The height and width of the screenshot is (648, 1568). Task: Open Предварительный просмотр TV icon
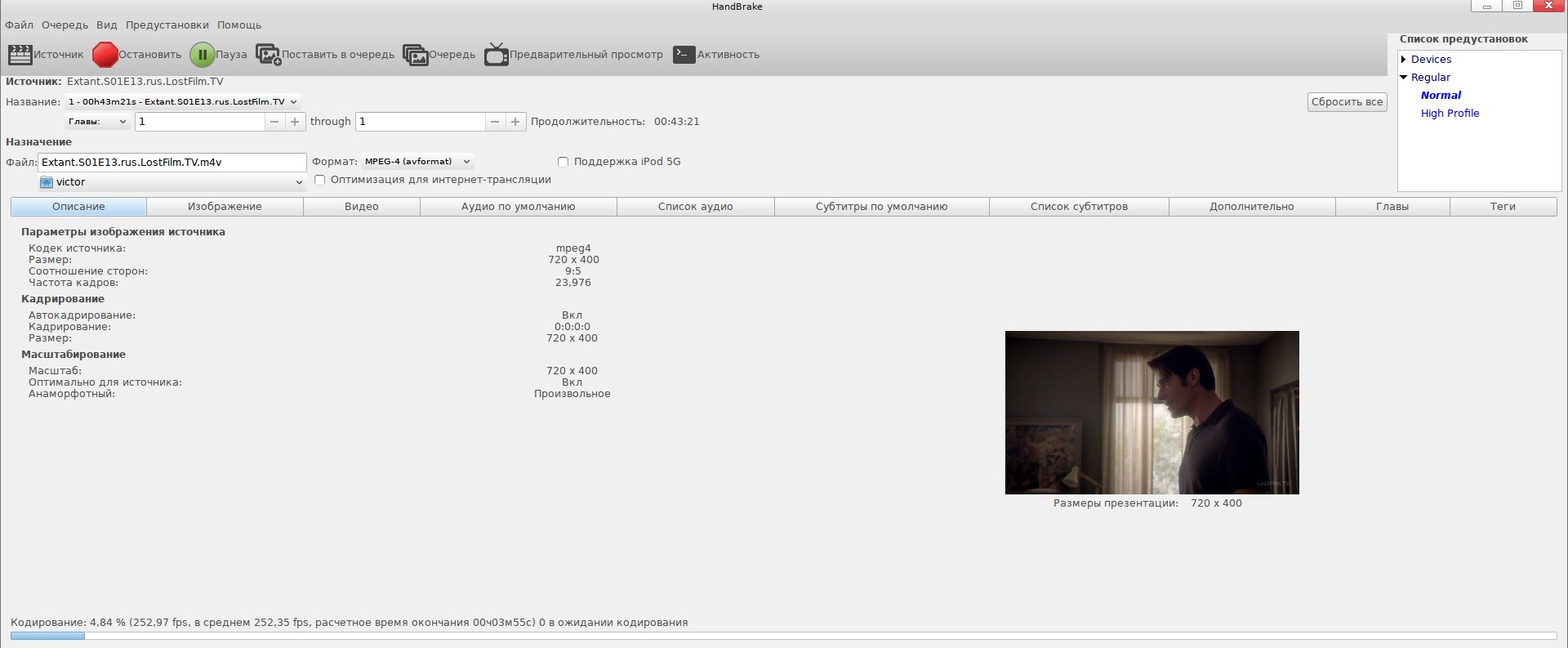(497, 55)
